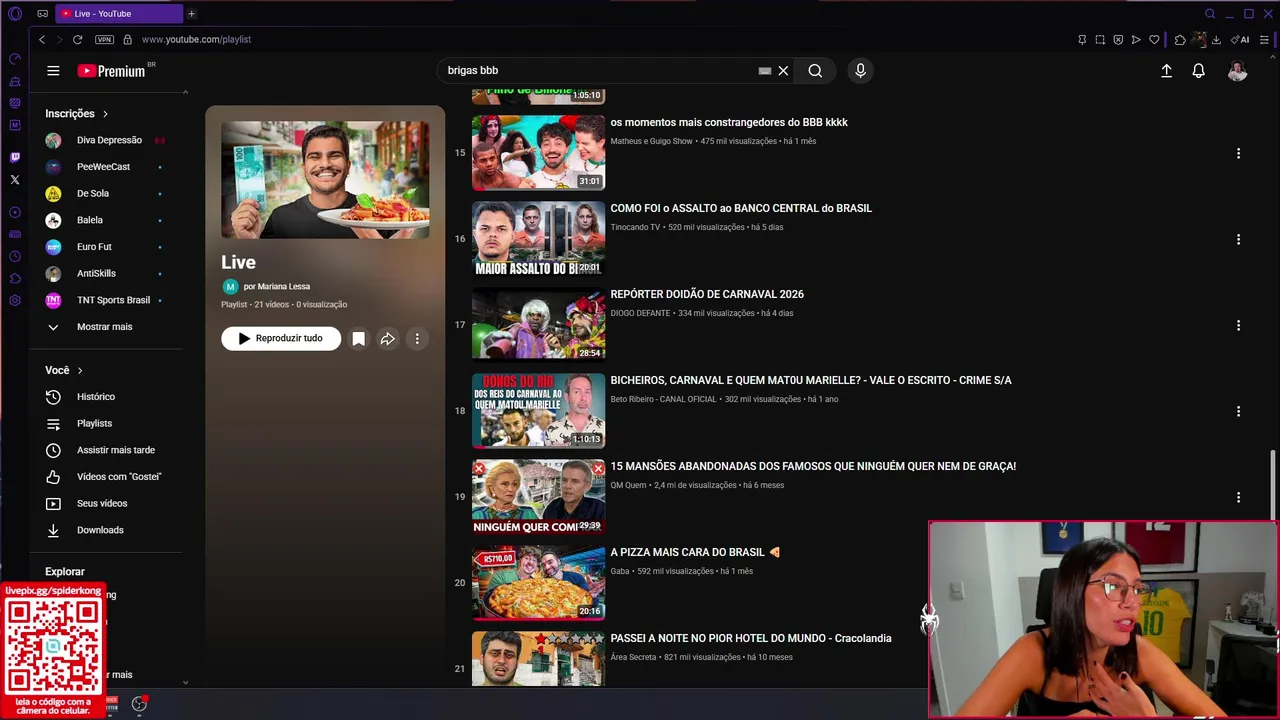Share the Live playlist

(387, 339)
